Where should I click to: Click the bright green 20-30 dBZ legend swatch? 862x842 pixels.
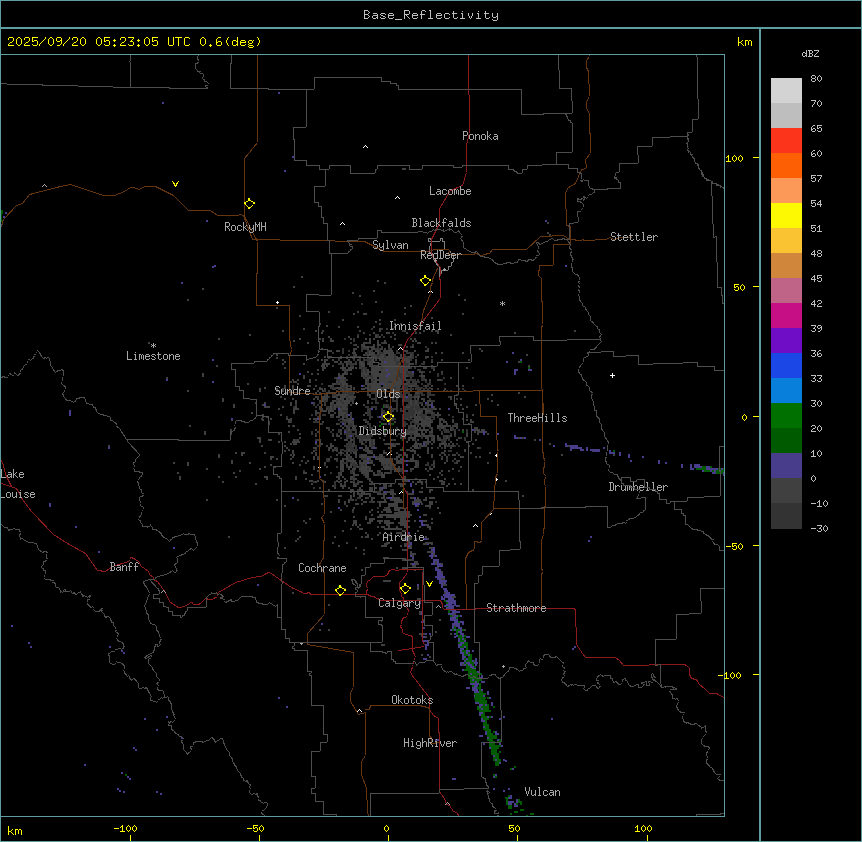pyautogui.click(x=786, y=415)
